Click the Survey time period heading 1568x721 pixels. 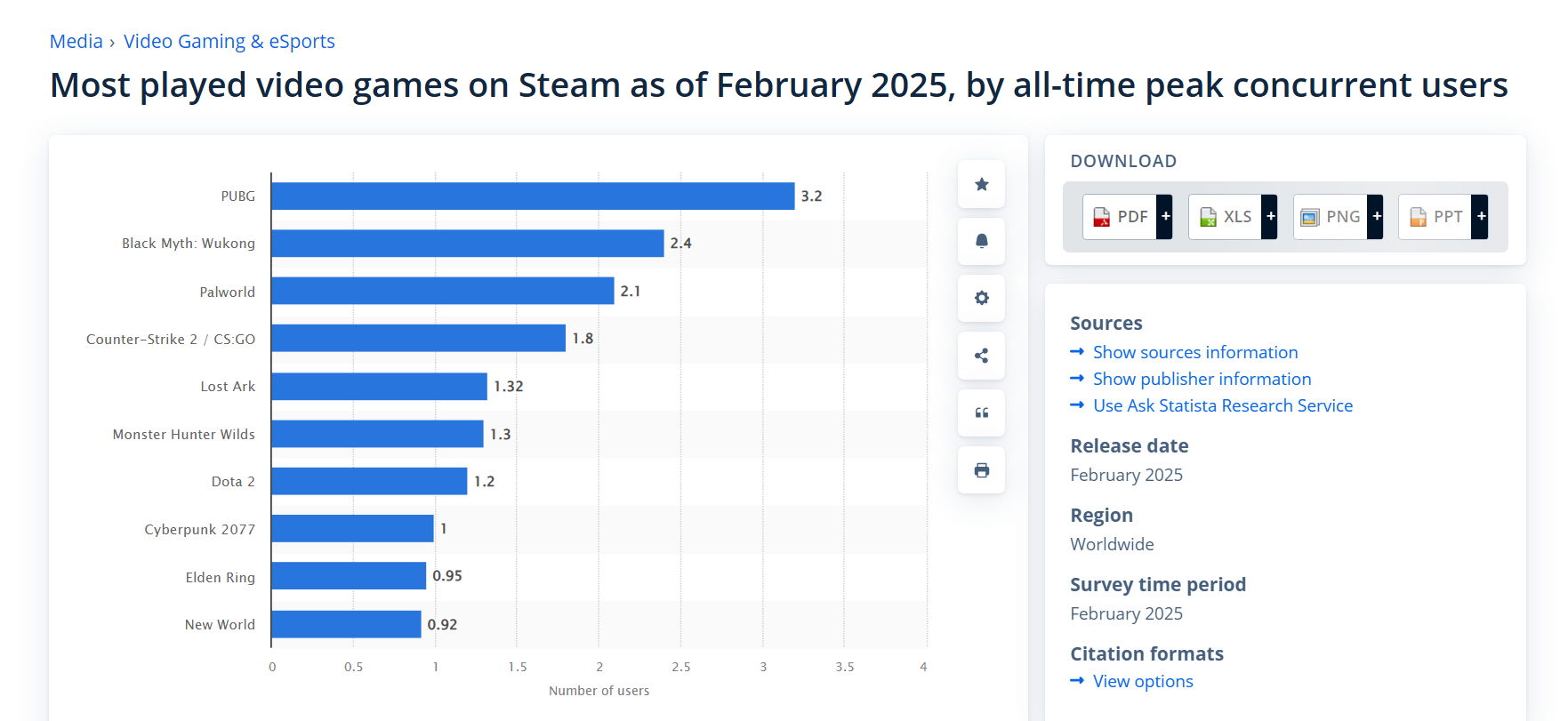[x=1158, y=585]
